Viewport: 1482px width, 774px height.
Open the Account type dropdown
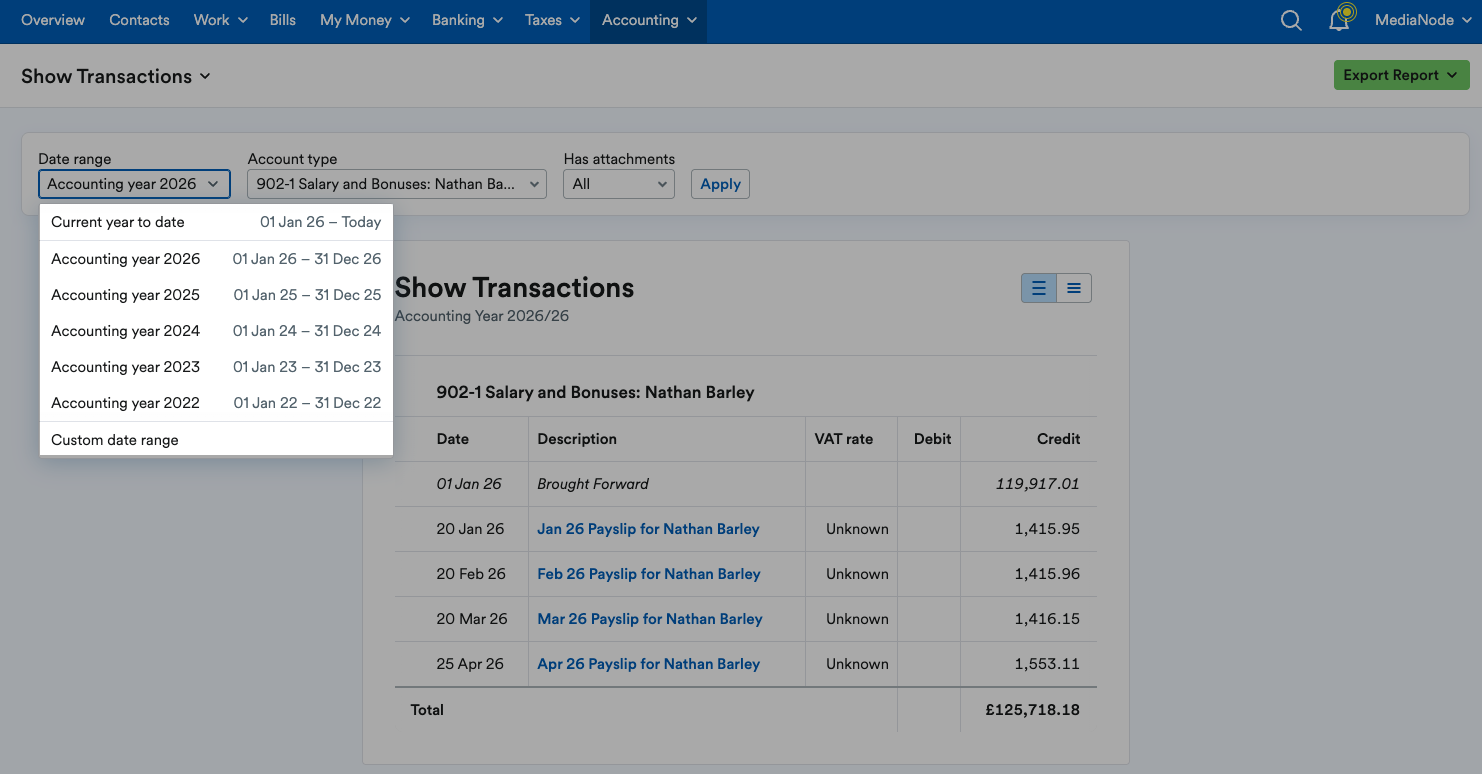click(397, 184)
